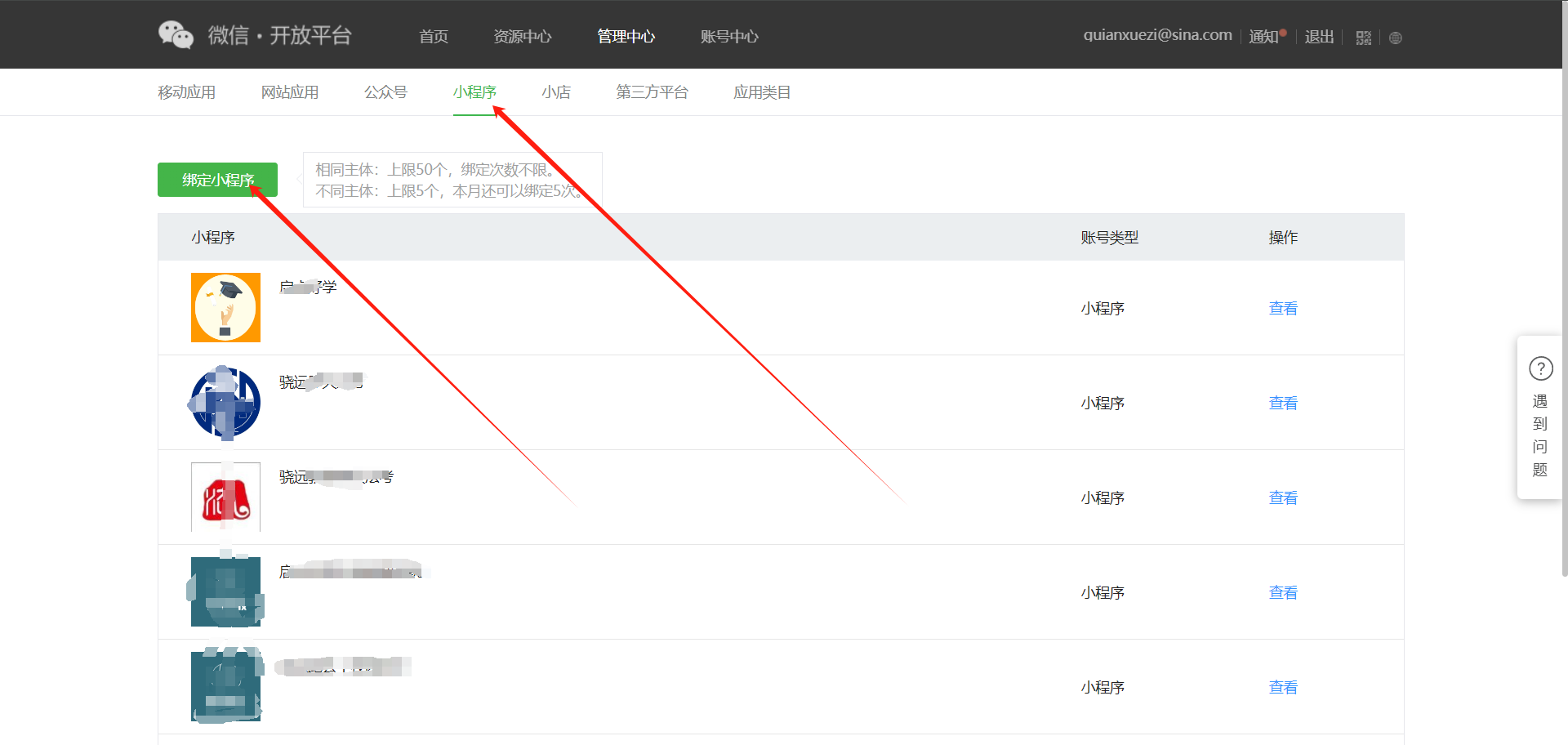
Task: Click the question mark help icon
Action: pos(1540,368)
